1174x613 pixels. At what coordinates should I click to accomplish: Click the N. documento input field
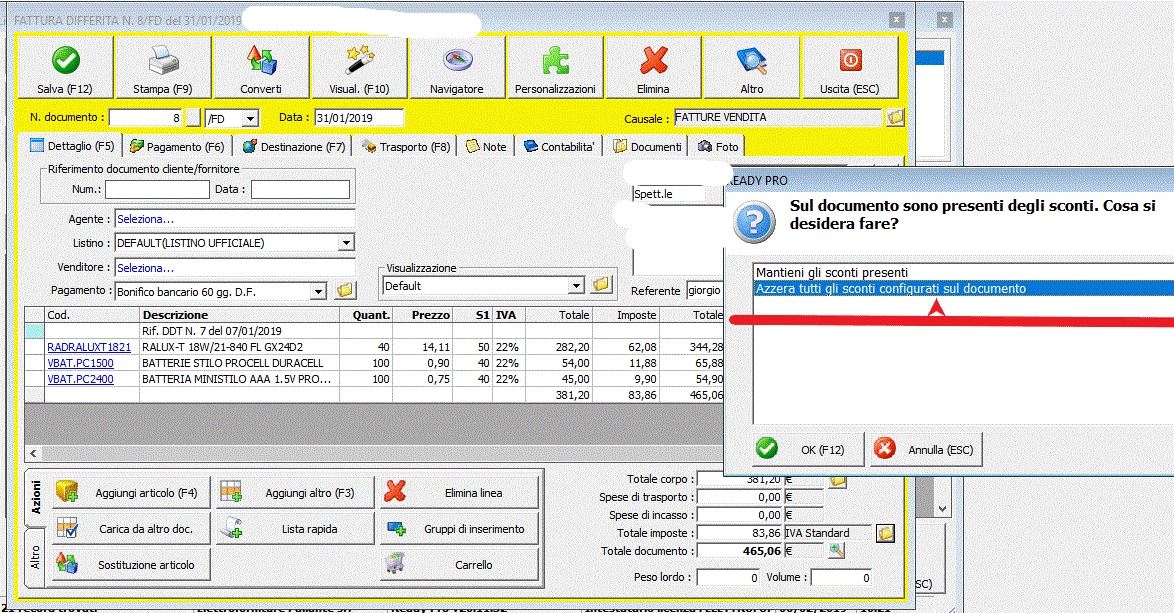click(x=146, y=118)
